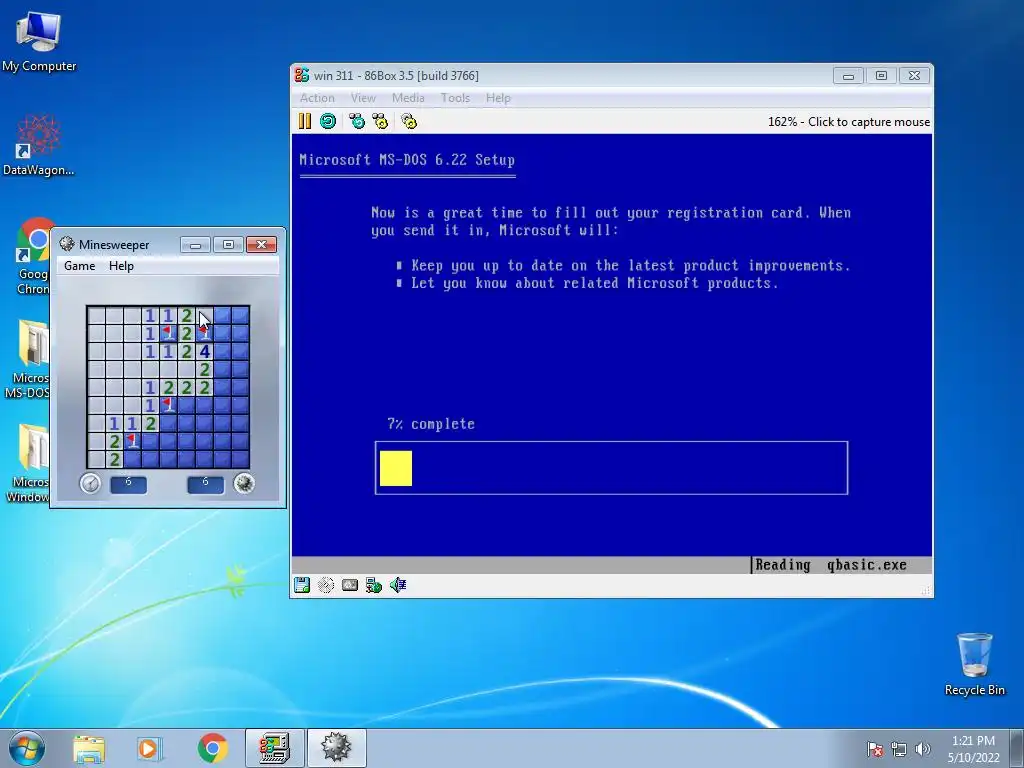Click CD-ROM drive icon in 86Box status bar
Screen dimensions: 1024x768
[326, 584]
